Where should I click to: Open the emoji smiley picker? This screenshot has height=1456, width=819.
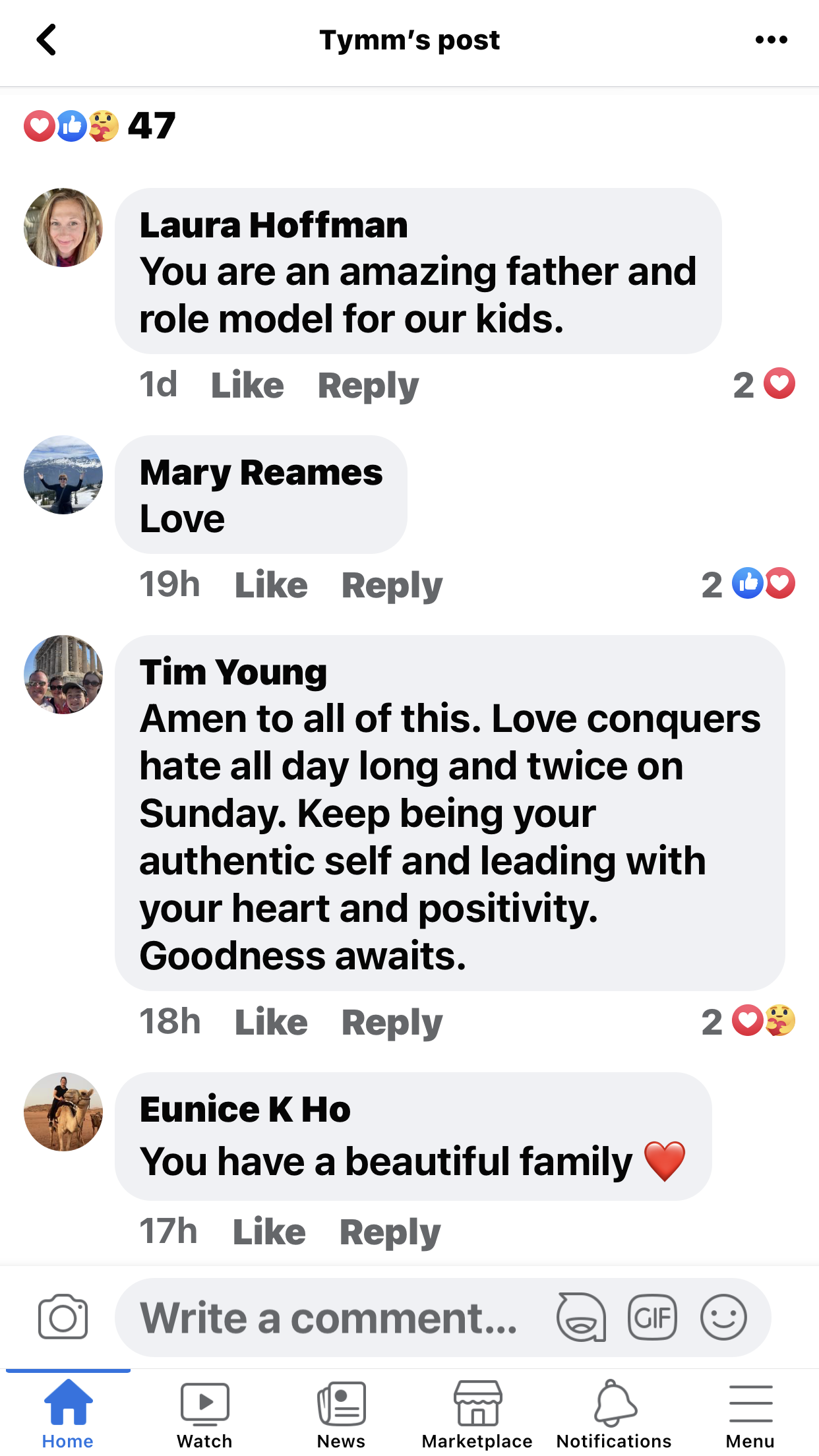(x=723, y=1317)
